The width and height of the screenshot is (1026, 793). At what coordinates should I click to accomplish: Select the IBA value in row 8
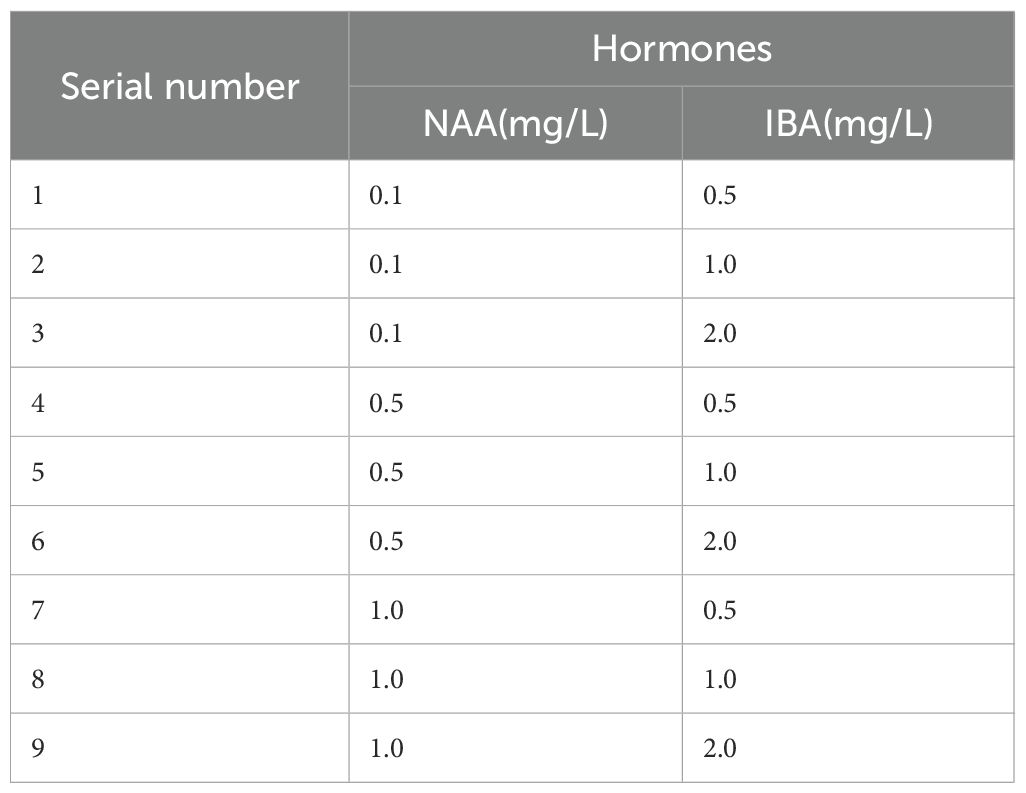tap(720, 679)
